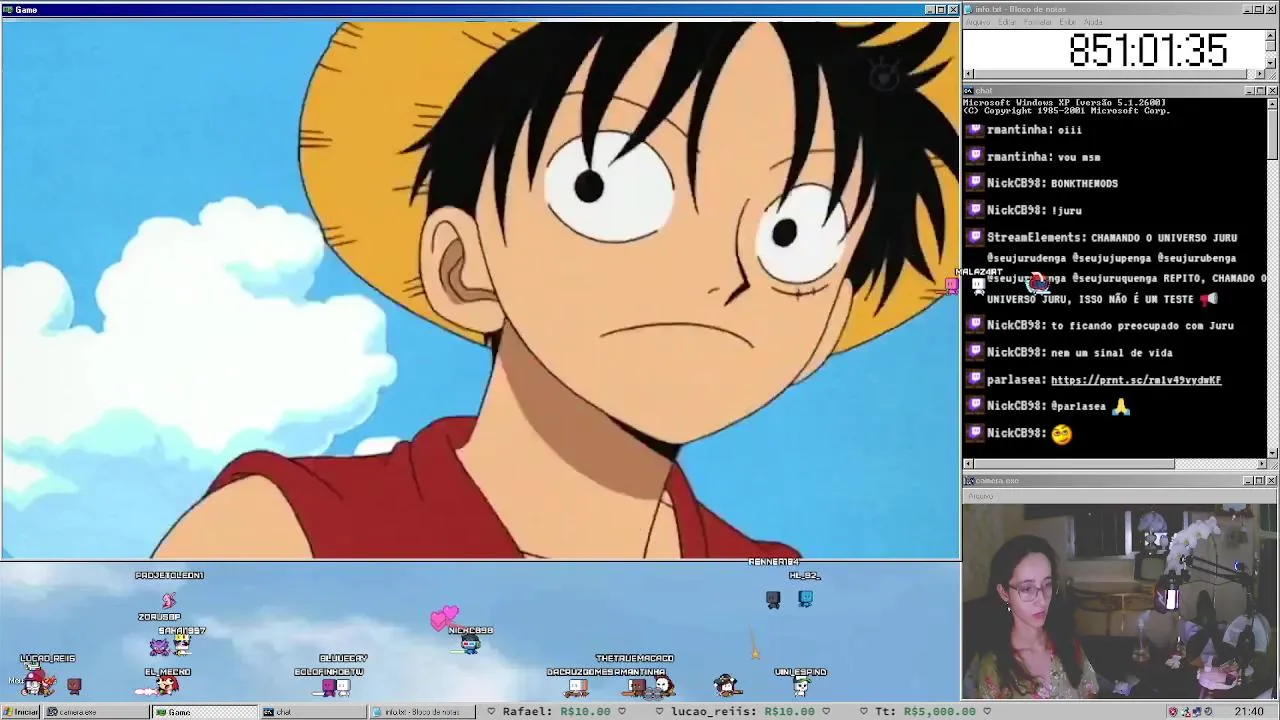Viewport: 1280px width, 720px height.
Task: Click the webcam feed in camera.exe
Action: pos(1120,601)
